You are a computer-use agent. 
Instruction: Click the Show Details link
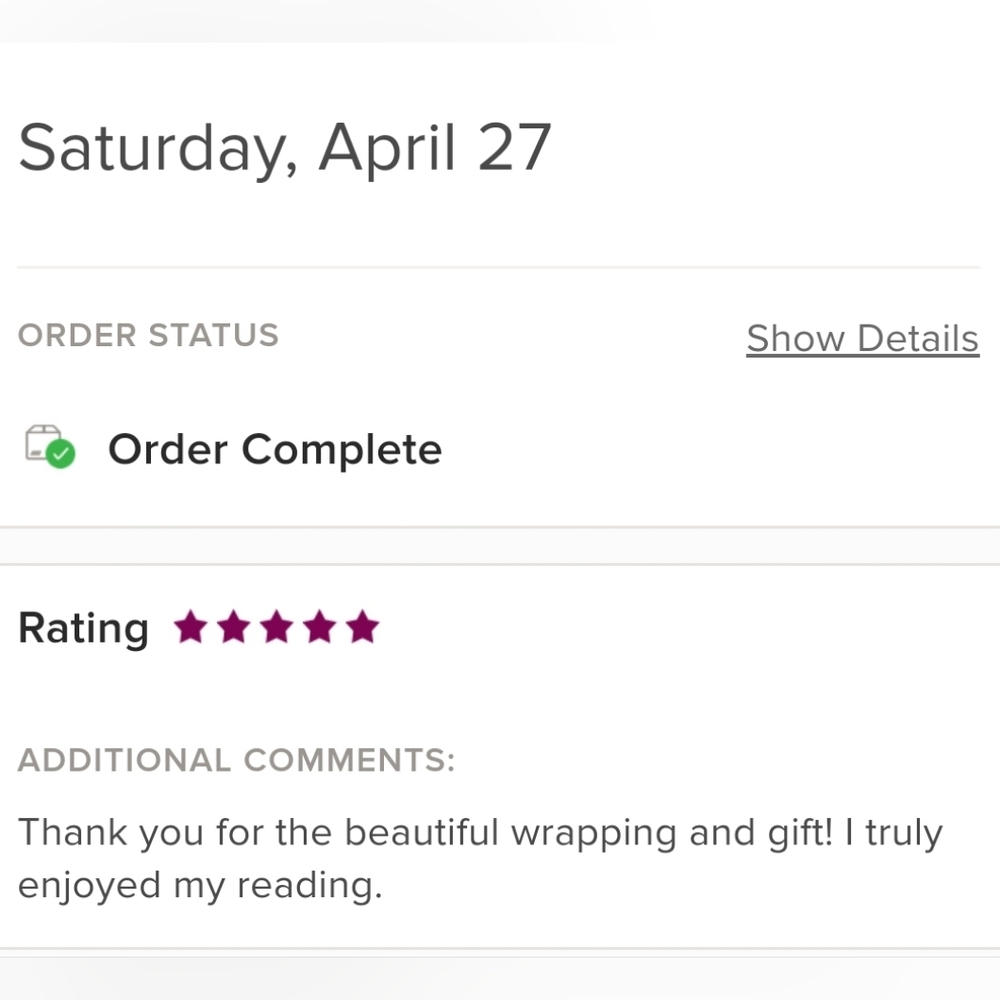862,339
